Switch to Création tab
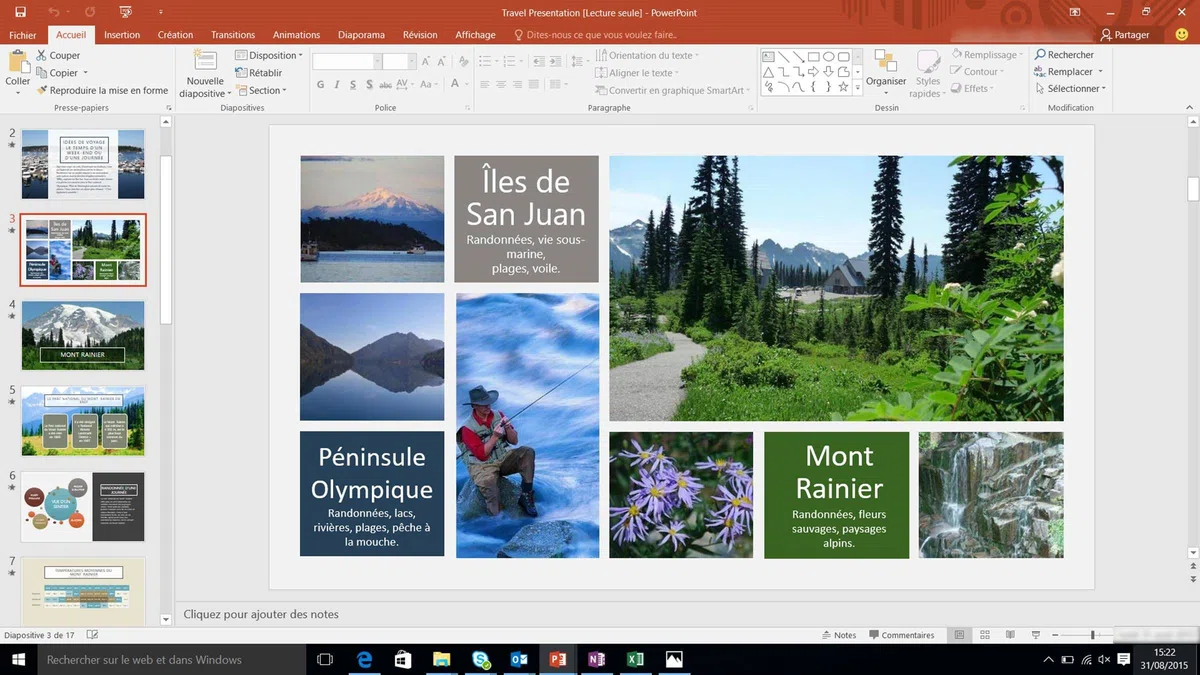This screenshot has height=675, width=1200. (175, 35)
